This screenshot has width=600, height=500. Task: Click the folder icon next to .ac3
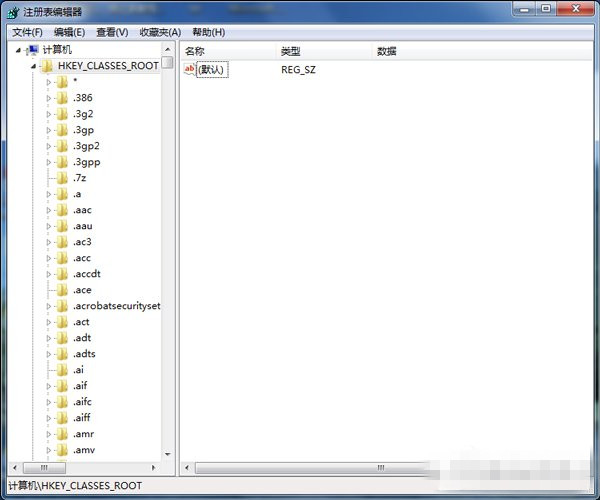click(x=62, y=242)
